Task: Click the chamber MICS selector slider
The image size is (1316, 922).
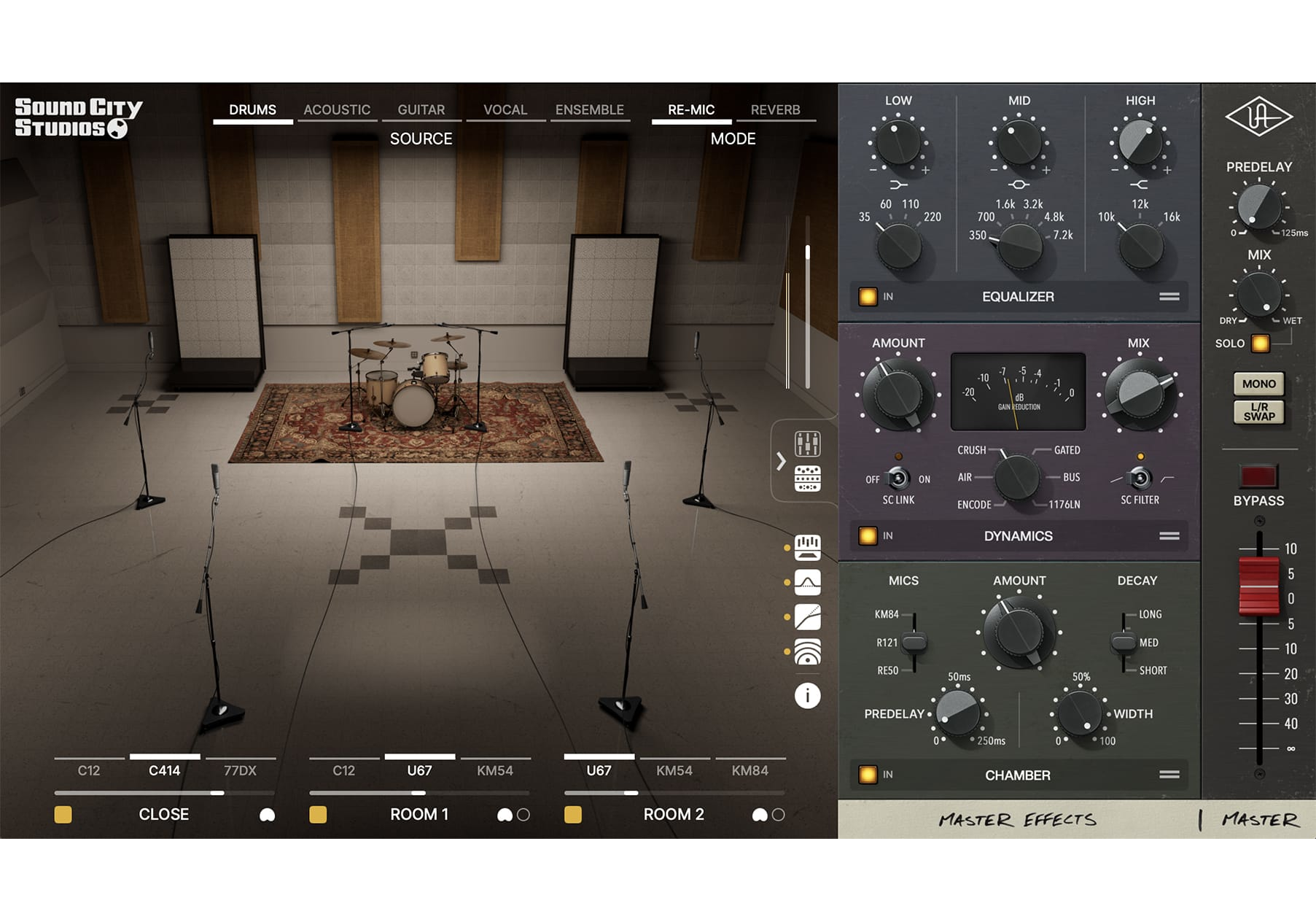Action: tap(914, 643)
